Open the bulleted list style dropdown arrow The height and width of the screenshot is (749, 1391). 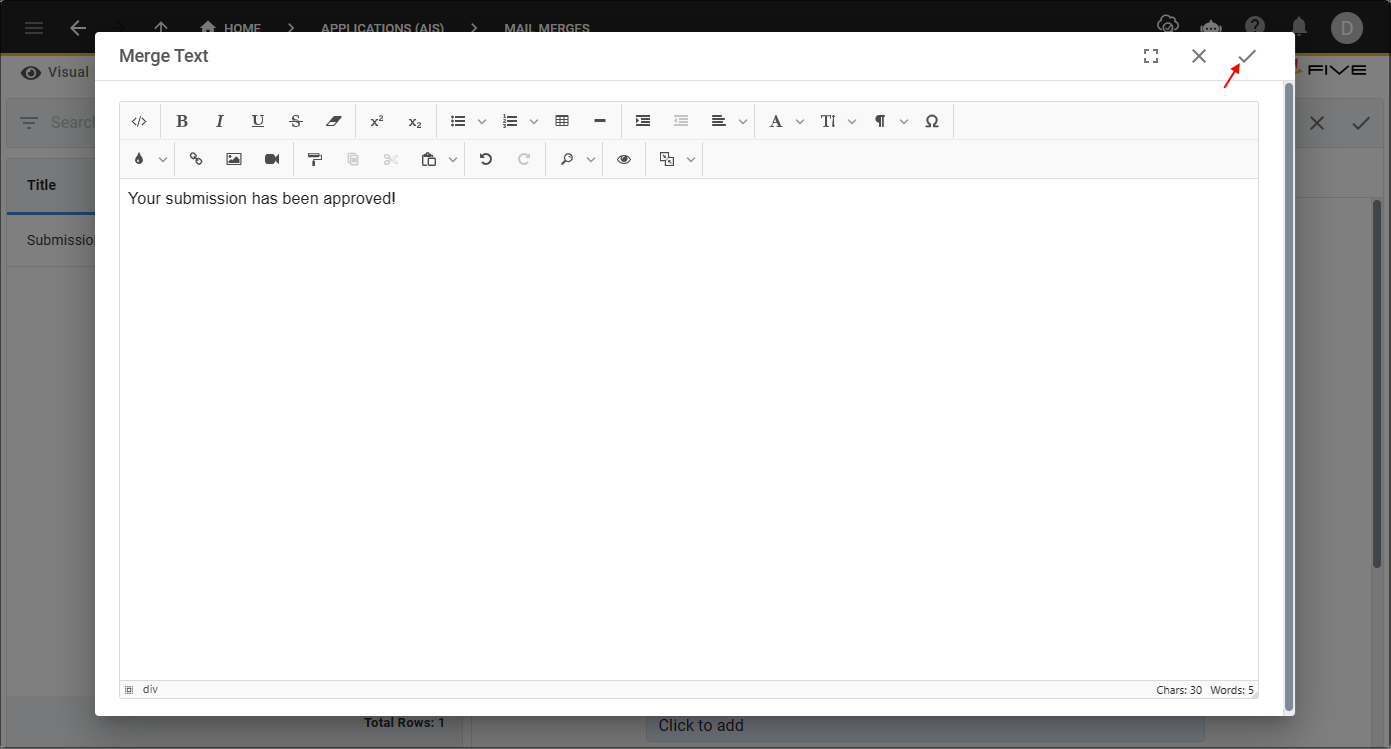482,122
